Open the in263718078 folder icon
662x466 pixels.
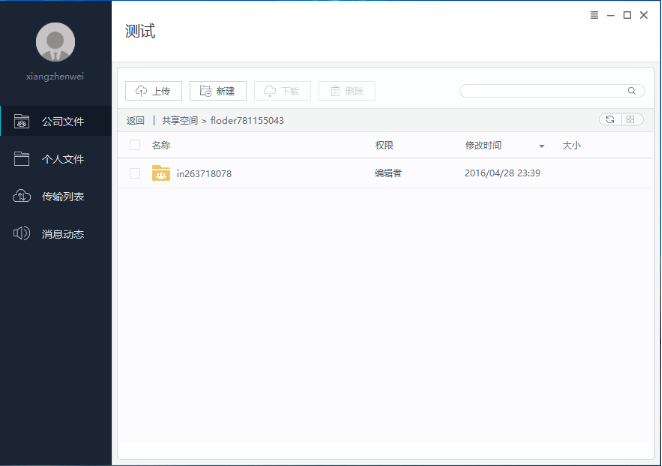point(161,174)
